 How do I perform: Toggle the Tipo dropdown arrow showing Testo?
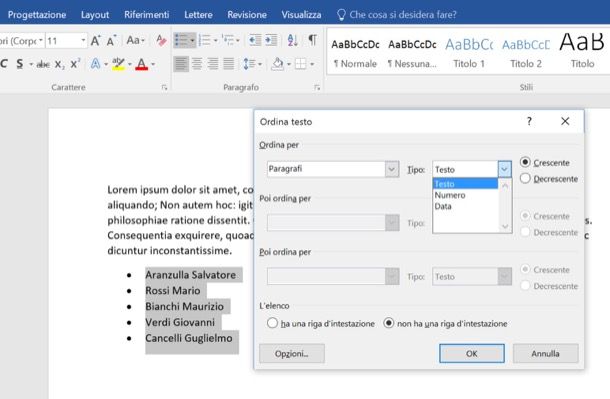(x=504, y=169)
